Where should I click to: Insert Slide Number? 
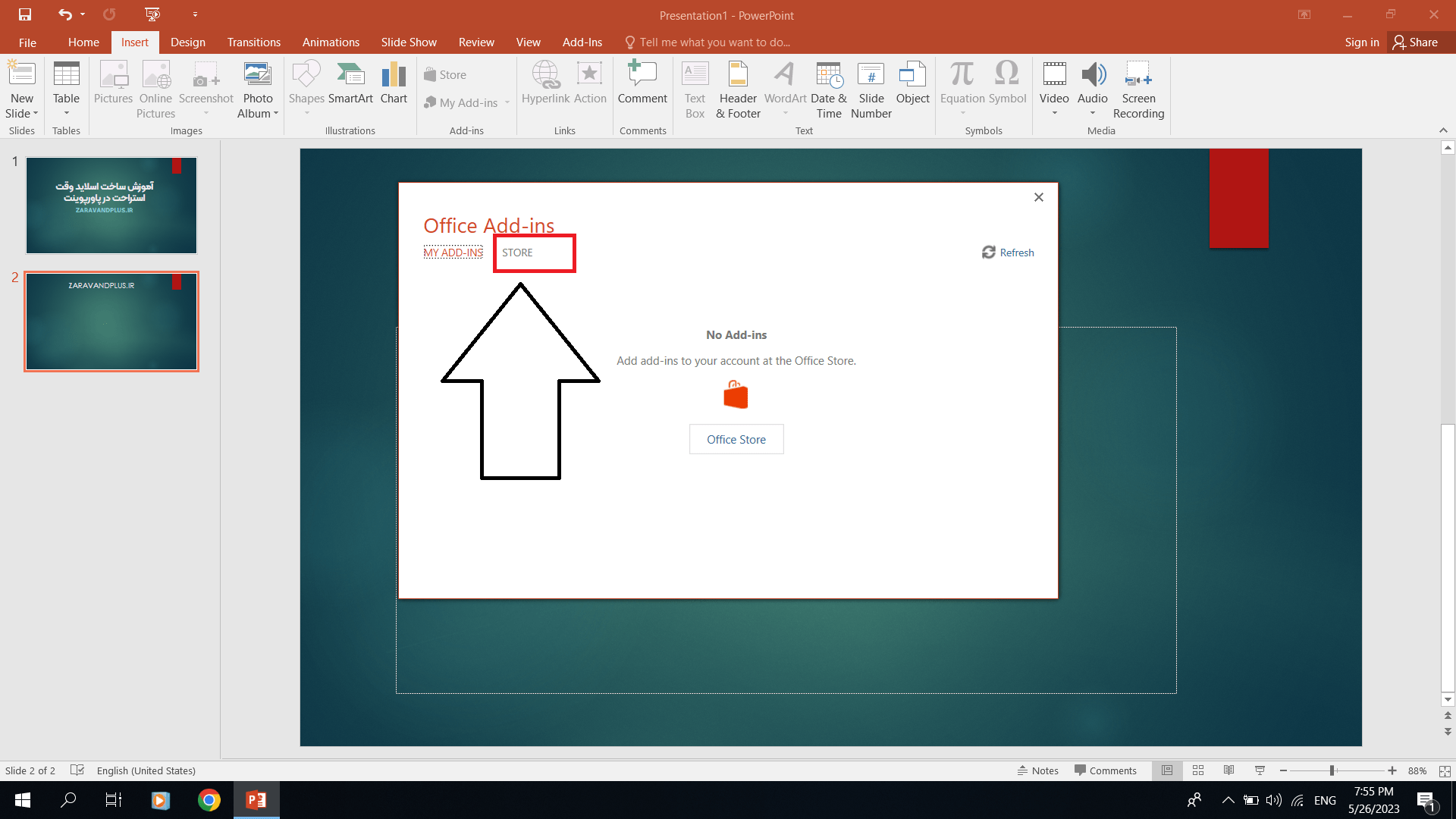[871, 89]
